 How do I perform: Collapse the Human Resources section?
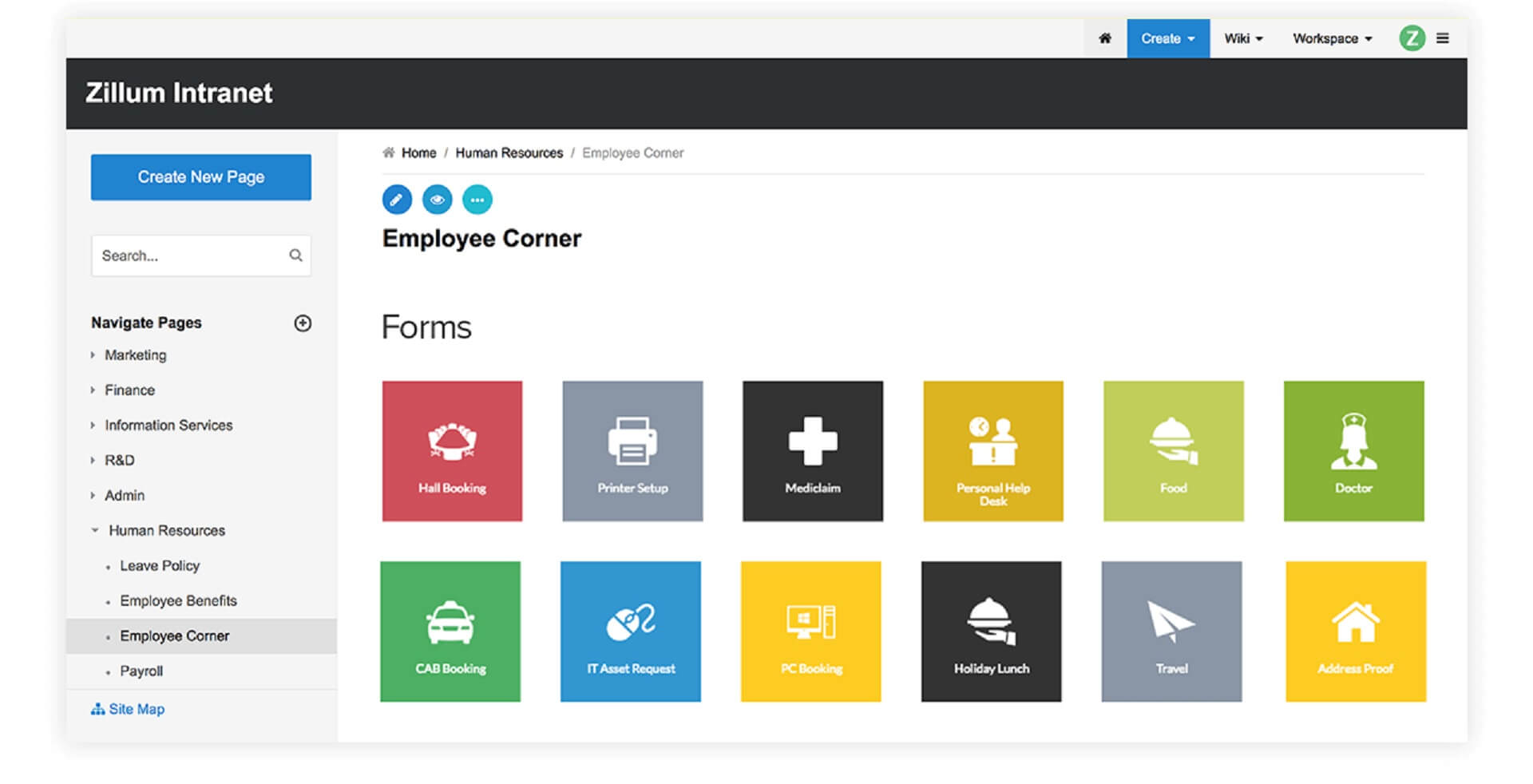(95, 530)
